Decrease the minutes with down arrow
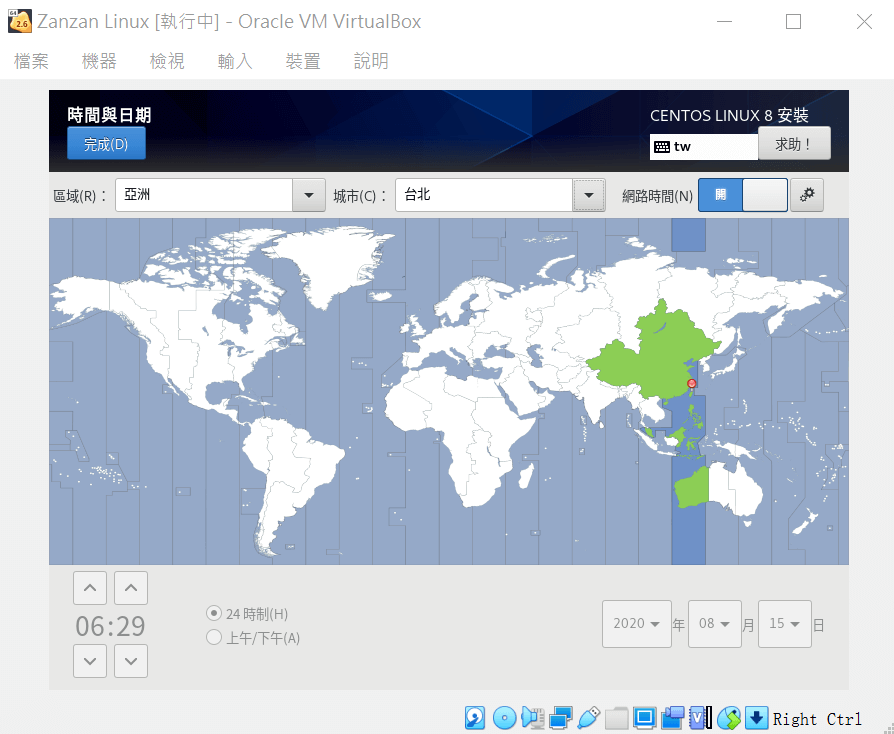This screenshot has width=894, height=734. click(x=131, y=661)
